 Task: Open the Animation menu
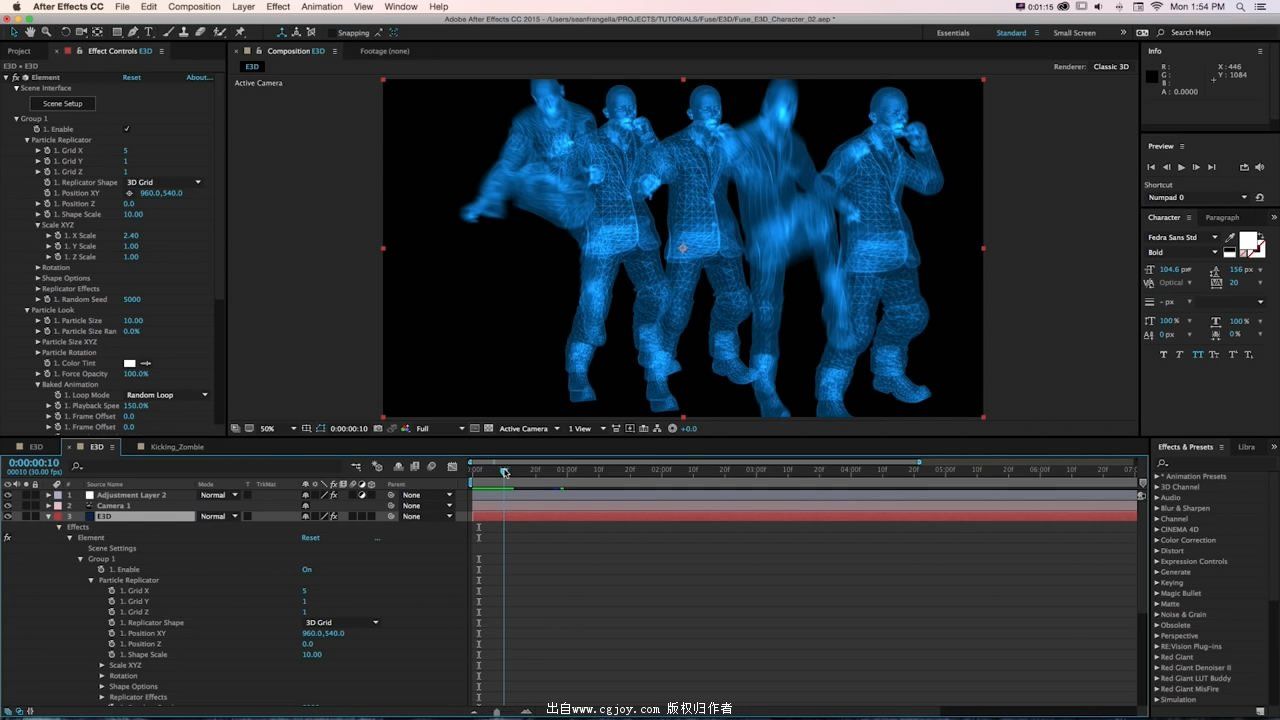[322, 7]
